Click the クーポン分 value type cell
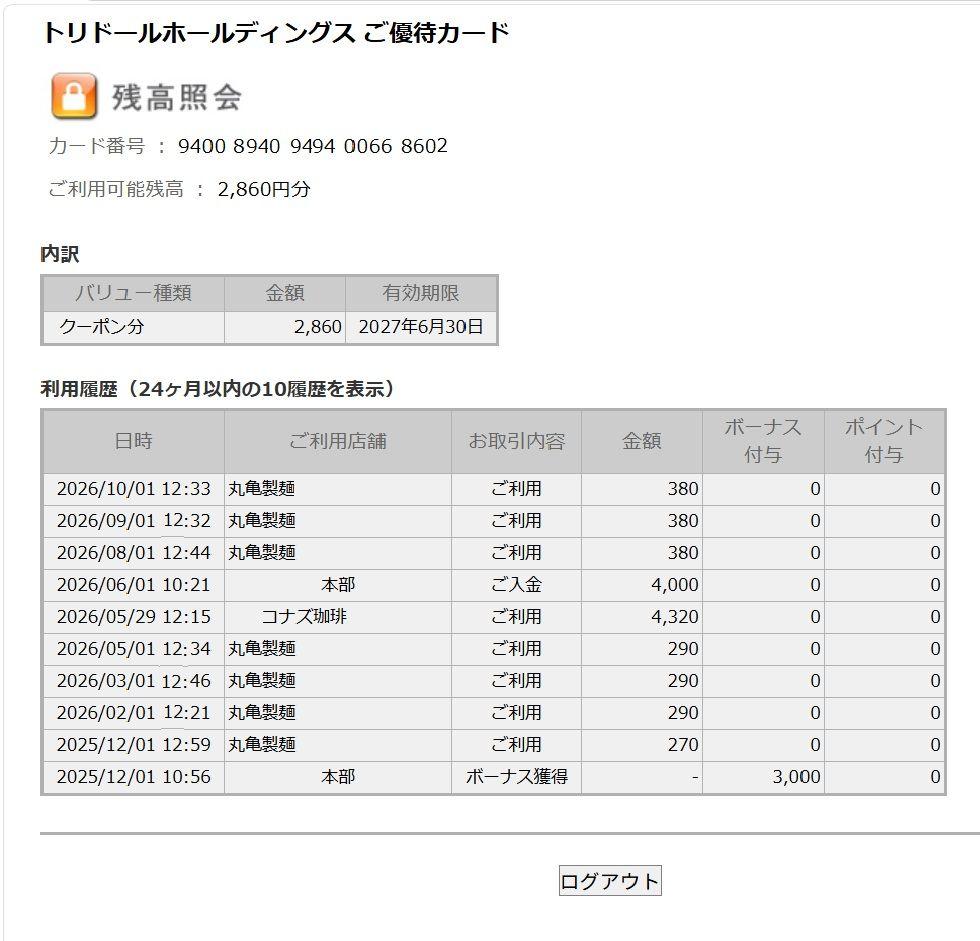Image resolution: width=980 pixels, height=941 pixels. pyautogui.click(x=133, y=327)
